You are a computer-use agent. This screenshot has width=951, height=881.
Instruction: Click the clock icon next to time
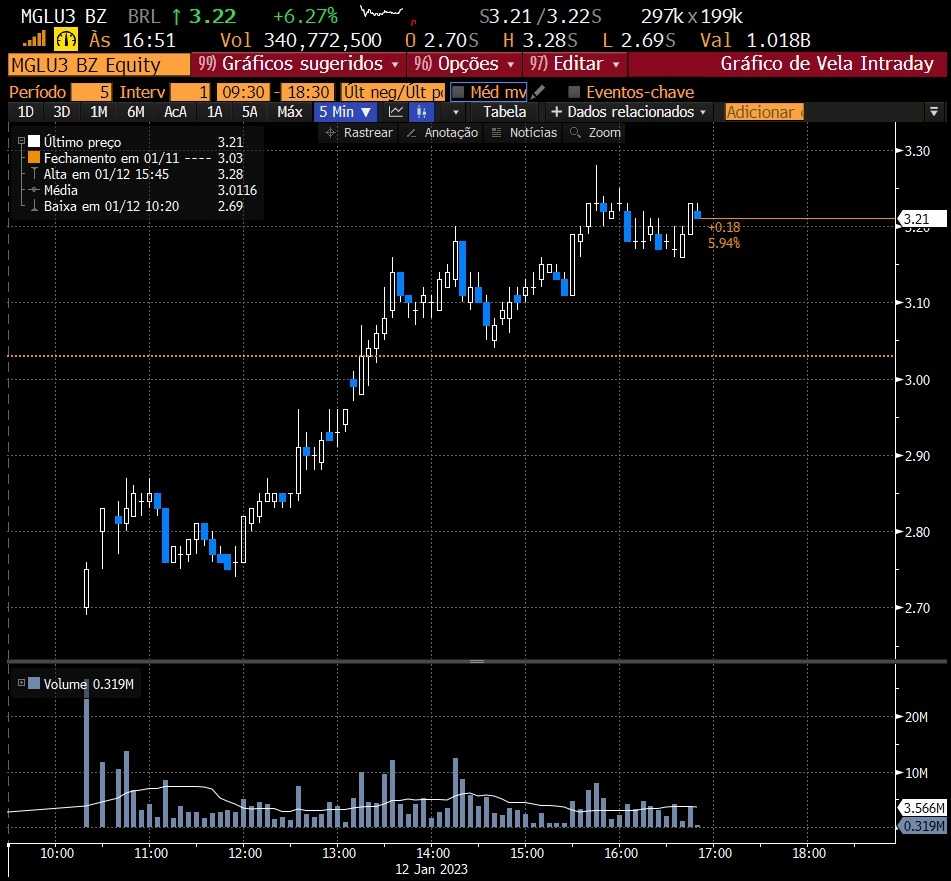click(x=69, y=40)
